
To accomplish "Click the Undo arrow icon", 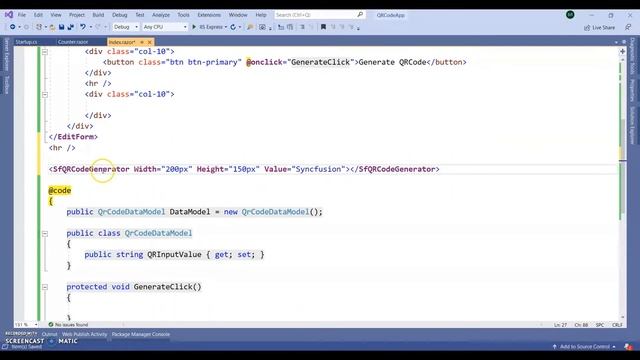I will pyautogui.click(x=83, y=27).
